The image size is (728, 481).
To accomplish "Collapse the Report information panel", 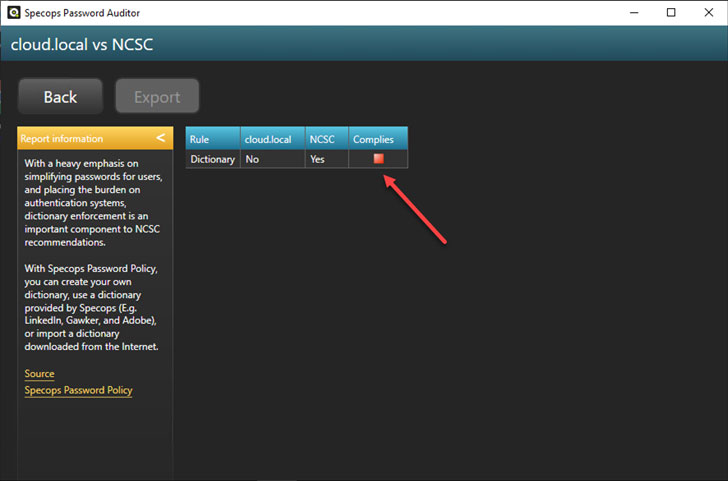I will click(x=161, y=138).
